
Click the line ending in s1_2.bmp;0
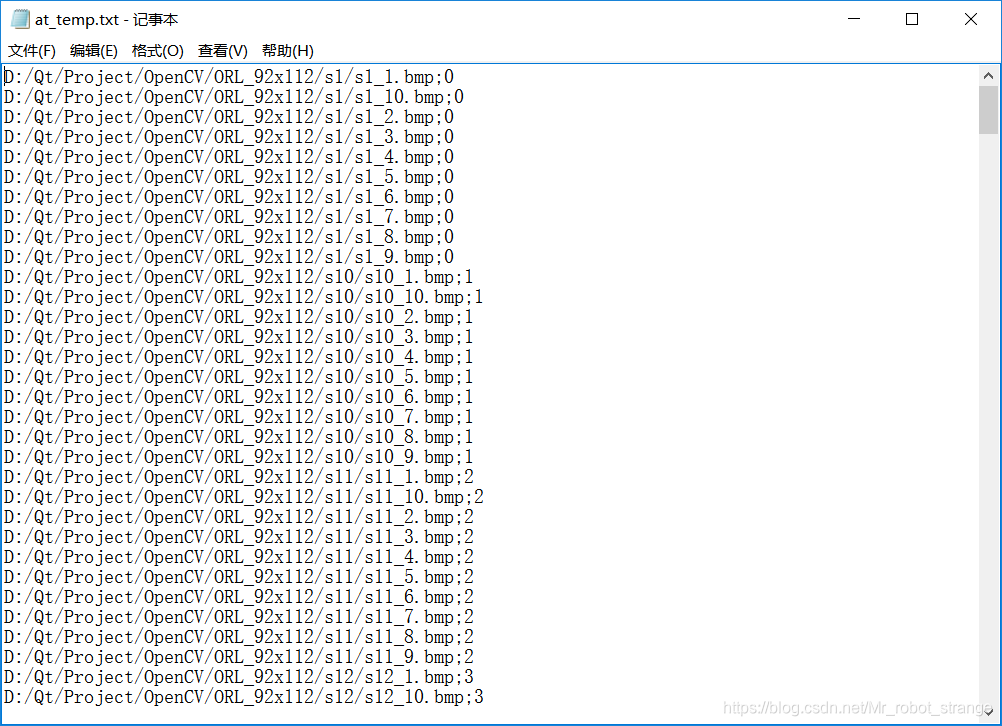[x=229, y=117]
